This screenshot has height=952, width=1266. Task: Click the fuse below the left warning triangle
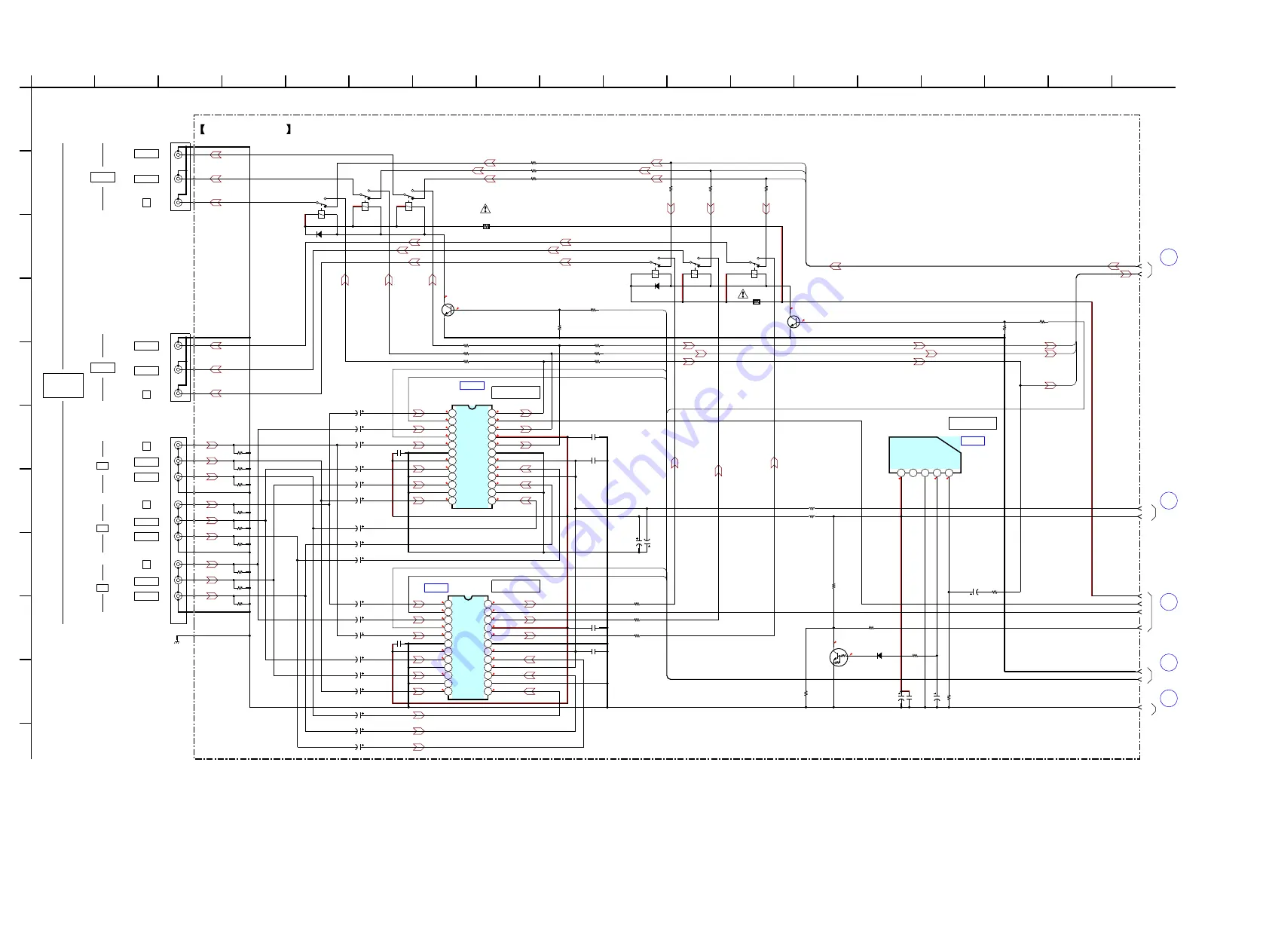click(x=486, y=226)
